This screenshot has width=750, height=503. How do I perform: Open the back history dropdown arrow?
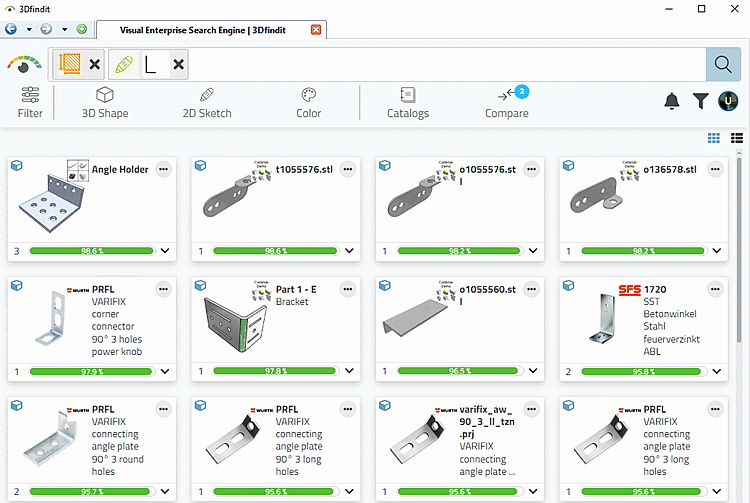[29, 29]
